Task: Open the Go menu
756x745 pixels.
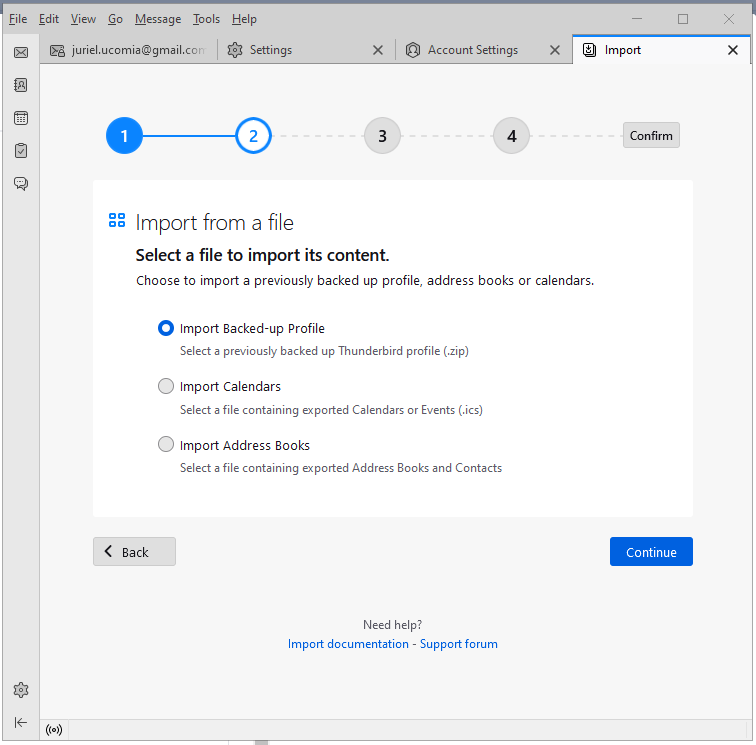Action: (115, 19)
